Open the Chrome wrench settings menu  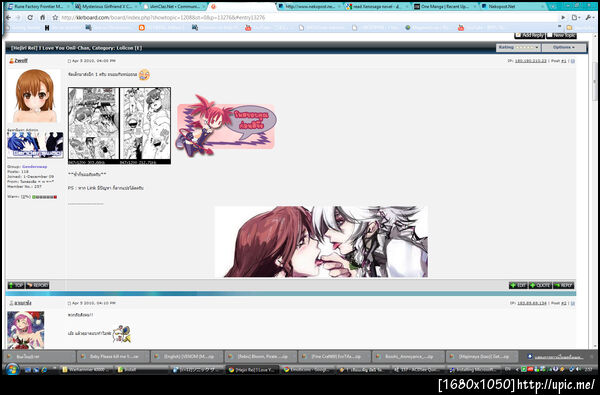(x=589, y=18)
